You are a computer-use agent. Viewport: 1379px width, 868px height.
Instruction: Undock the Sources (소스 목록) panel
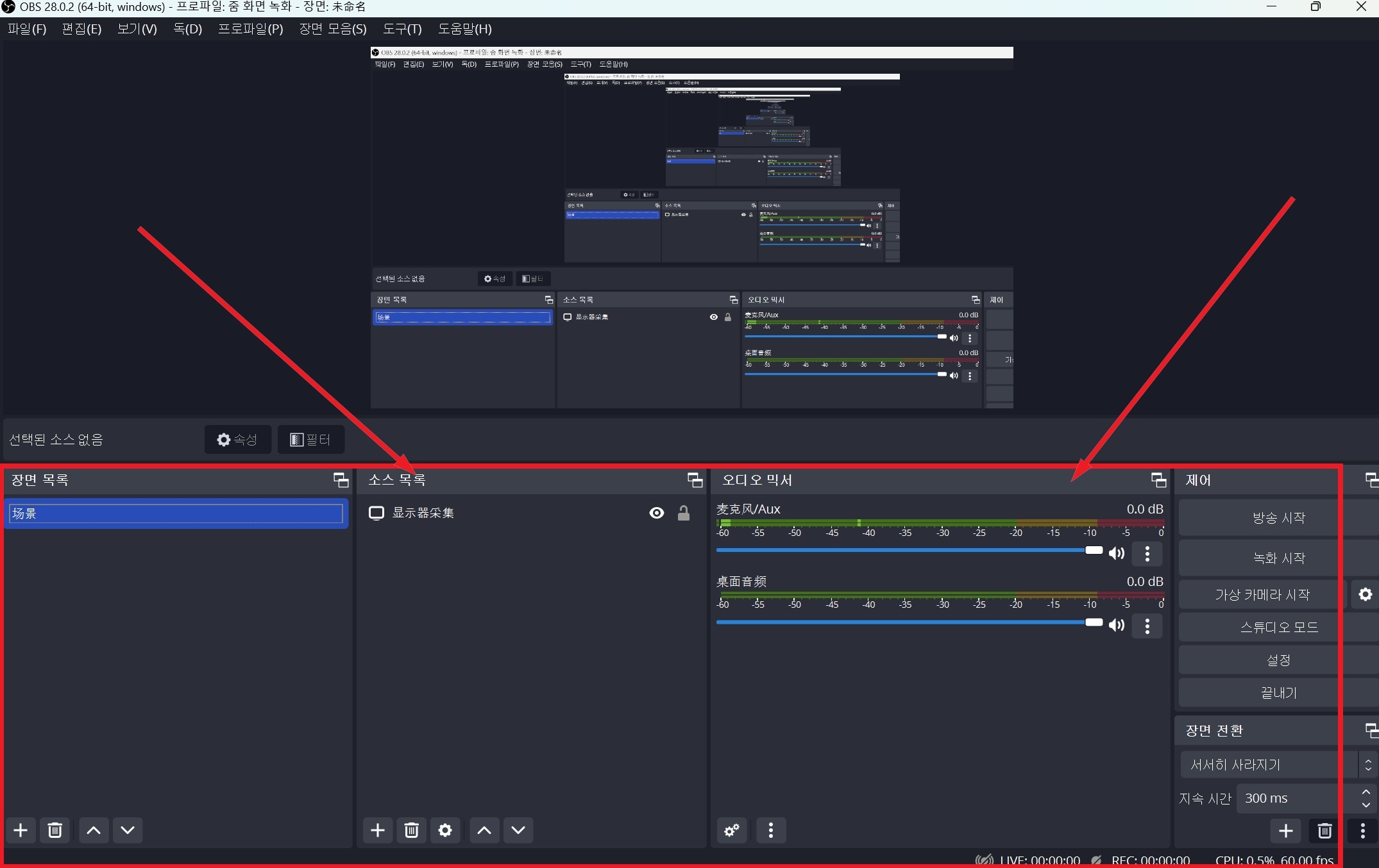pos(695,480)
